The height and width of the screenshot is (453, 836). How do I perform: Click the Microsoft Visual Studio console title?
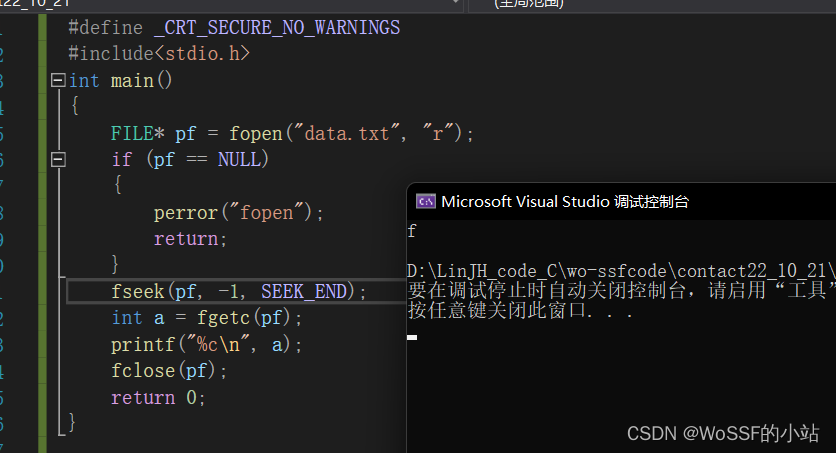coord(565,201)
